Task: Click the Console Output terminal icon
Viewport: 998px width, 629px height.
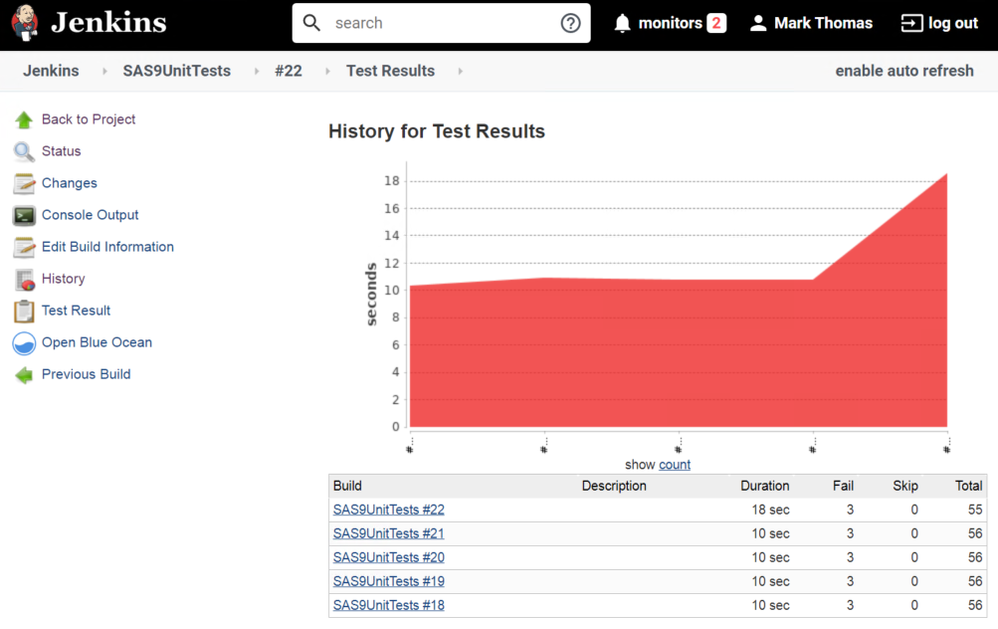Action: point(24,215)
